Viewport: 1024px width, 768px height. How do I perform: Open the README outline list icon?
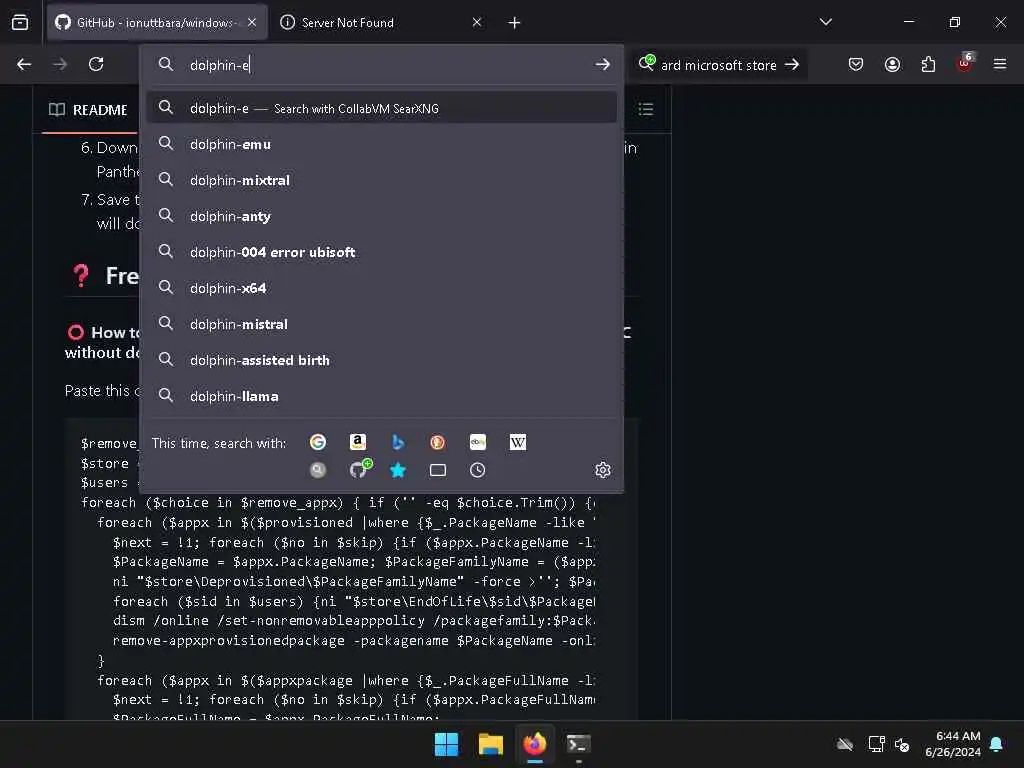click(645, 109)
